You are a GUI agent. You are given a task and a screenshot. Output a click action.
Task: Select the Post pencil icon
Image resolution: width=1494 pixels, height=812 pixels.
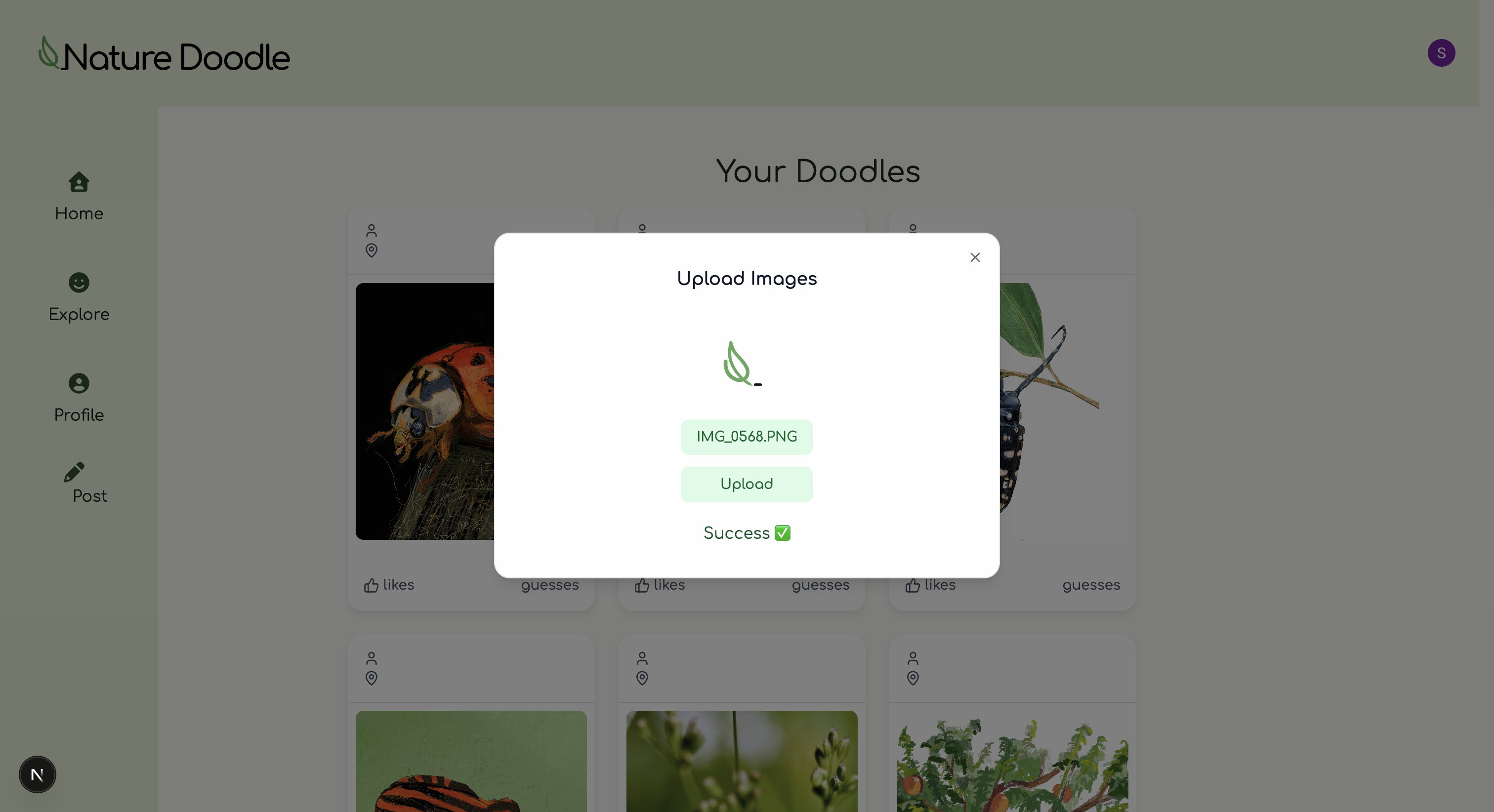[x=74, y=472]
